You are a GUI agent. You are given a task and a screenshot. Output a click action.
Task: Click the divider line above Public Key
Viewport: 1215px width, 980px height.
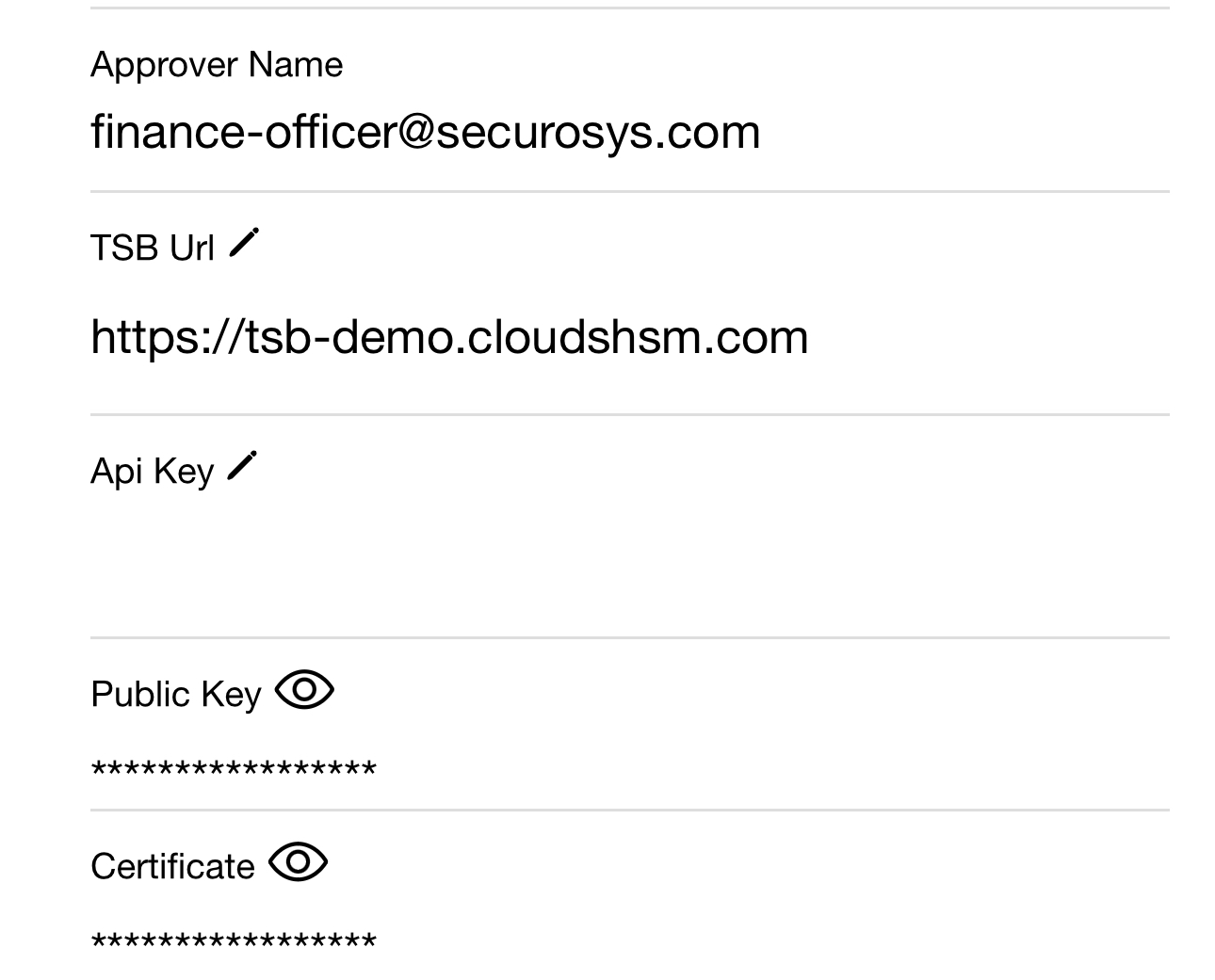coord(629,637)
